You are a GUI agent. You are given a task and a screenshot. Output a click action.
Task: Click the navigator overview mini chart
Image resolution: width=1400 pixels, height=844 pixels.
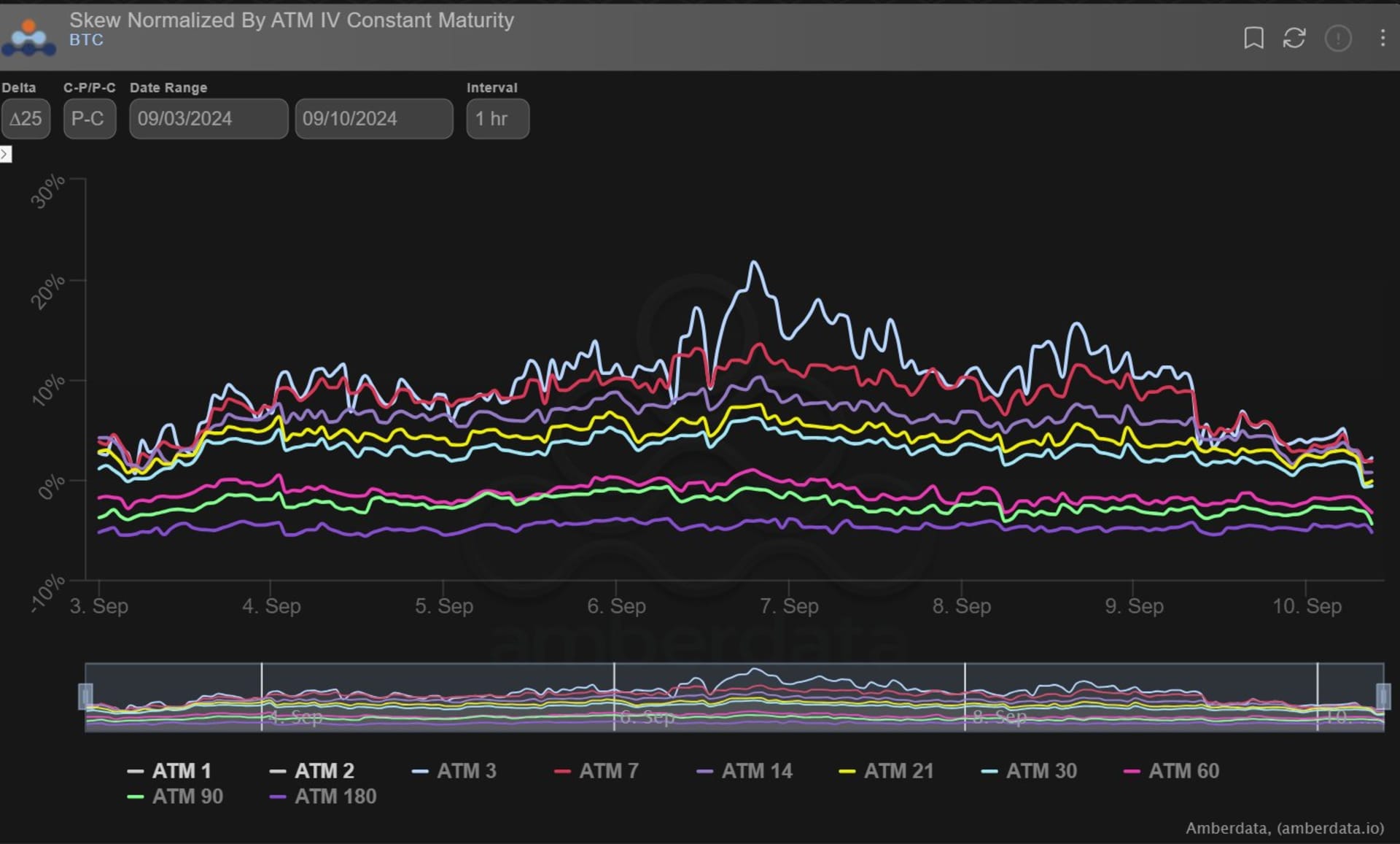(x=734, y=697)
